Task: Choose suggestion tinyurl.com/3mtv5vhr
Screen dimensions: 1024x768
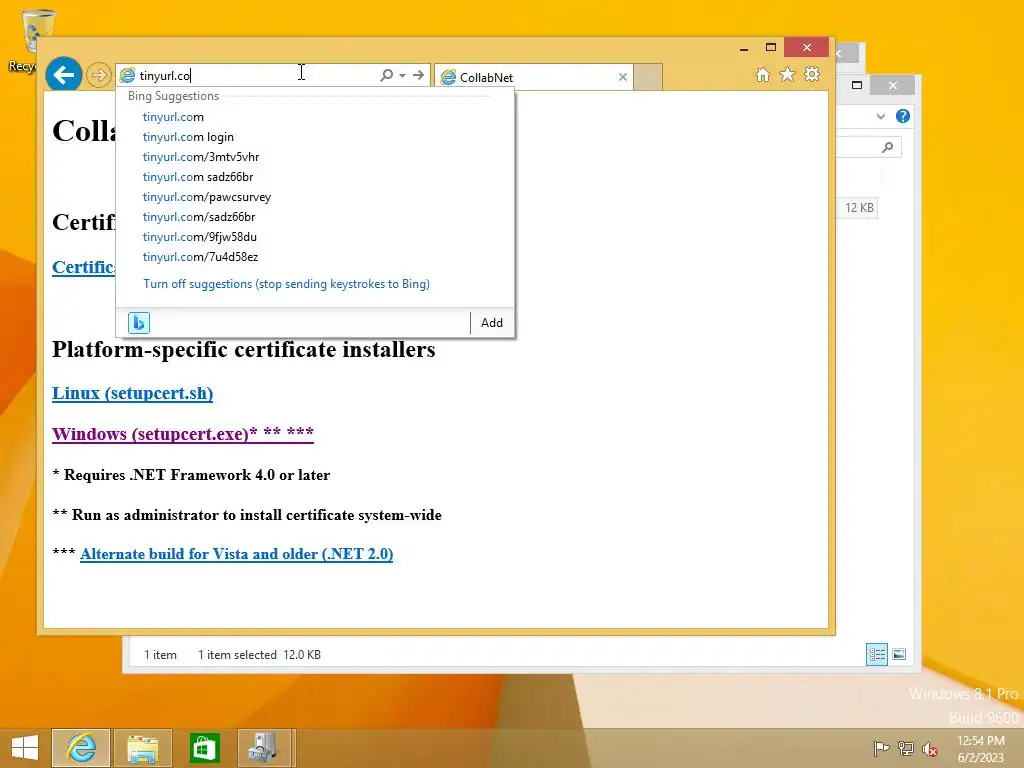Action: point(200,157)
